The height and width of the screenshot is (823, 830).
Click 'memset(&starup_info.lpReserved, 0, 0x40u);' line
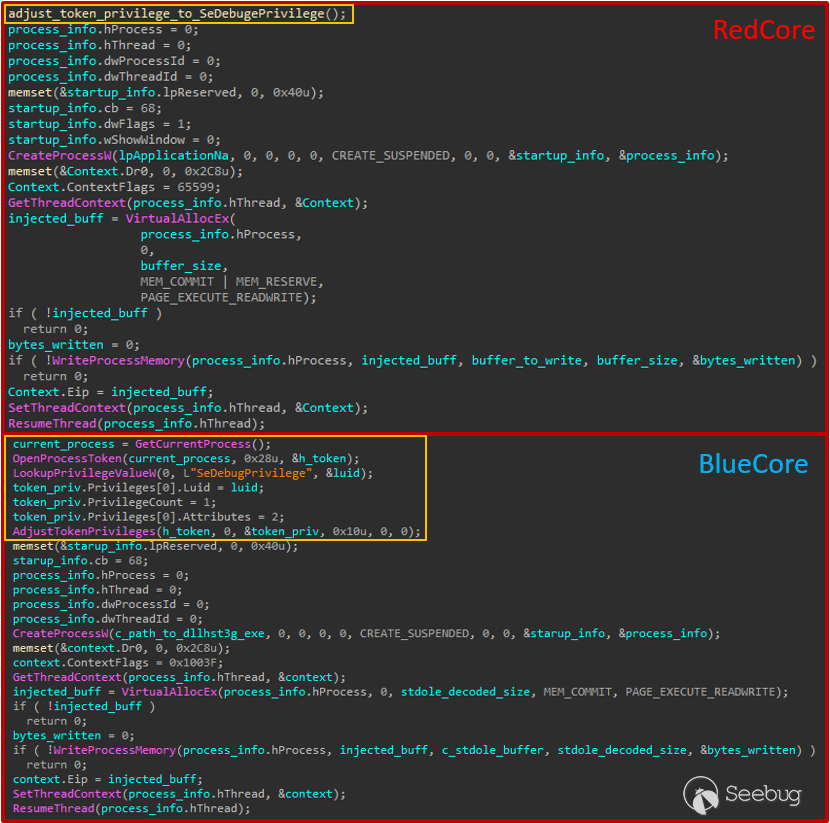point(155,546)
